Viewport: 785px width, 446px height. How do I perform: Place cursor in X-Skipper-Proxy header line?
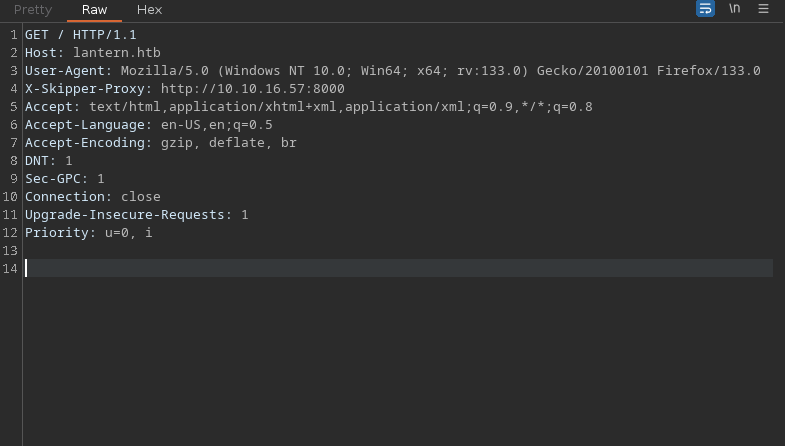pyautogui.click(x=185, y=89)
